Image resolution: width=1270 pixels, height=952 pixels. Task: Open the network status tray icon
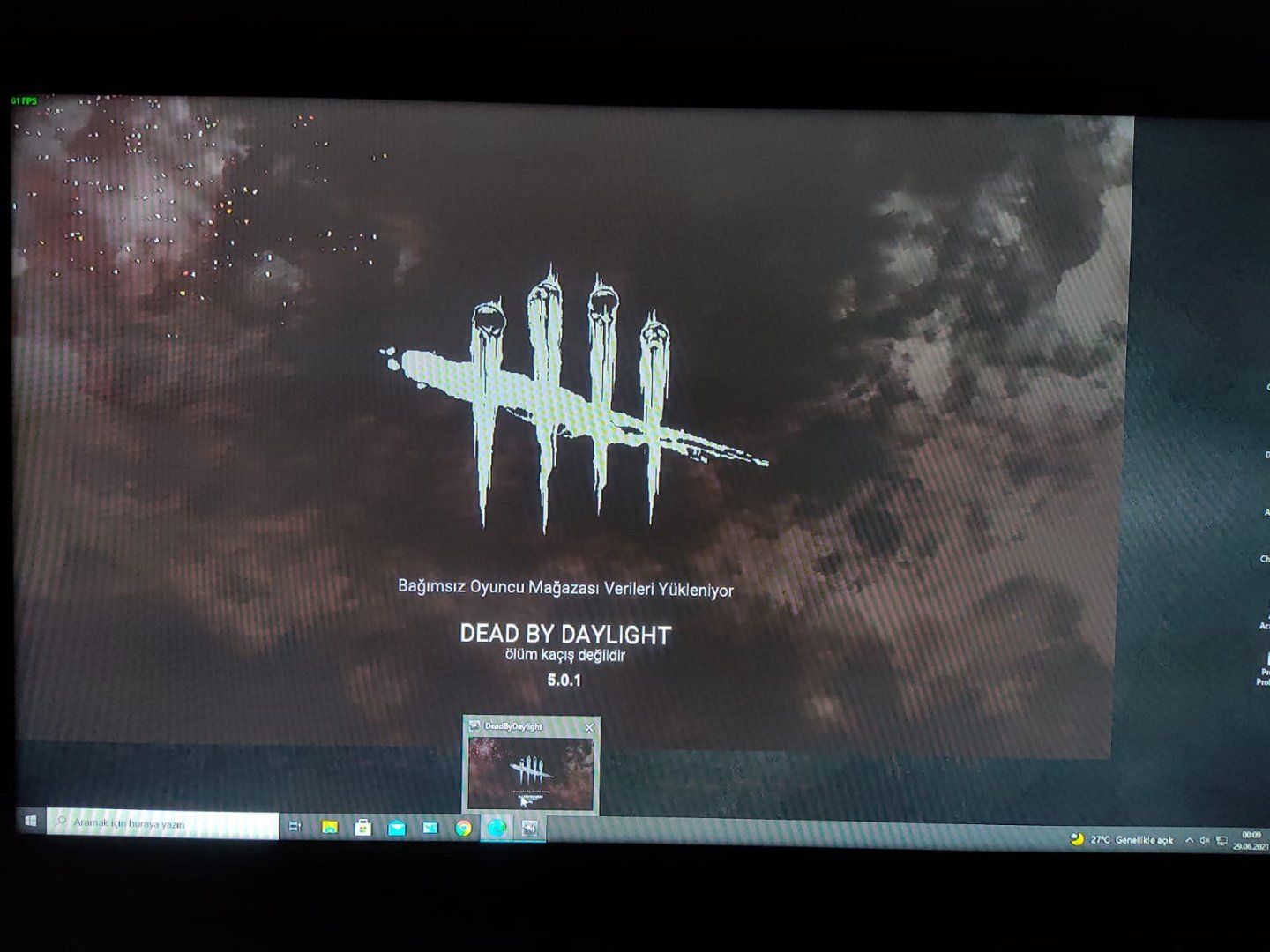coord(1221,842)
